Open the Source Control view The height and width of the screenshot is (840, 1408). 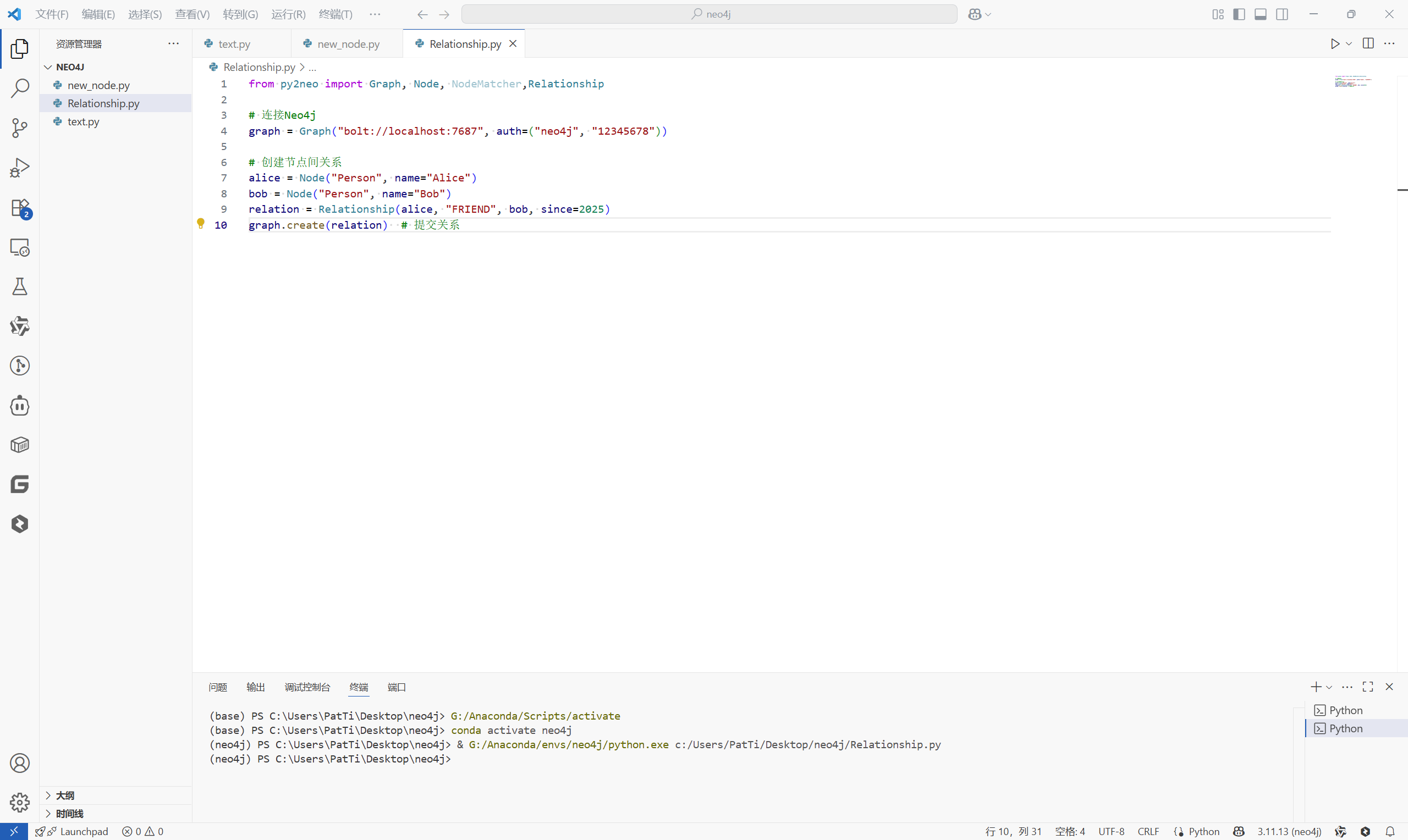point(20,128)
